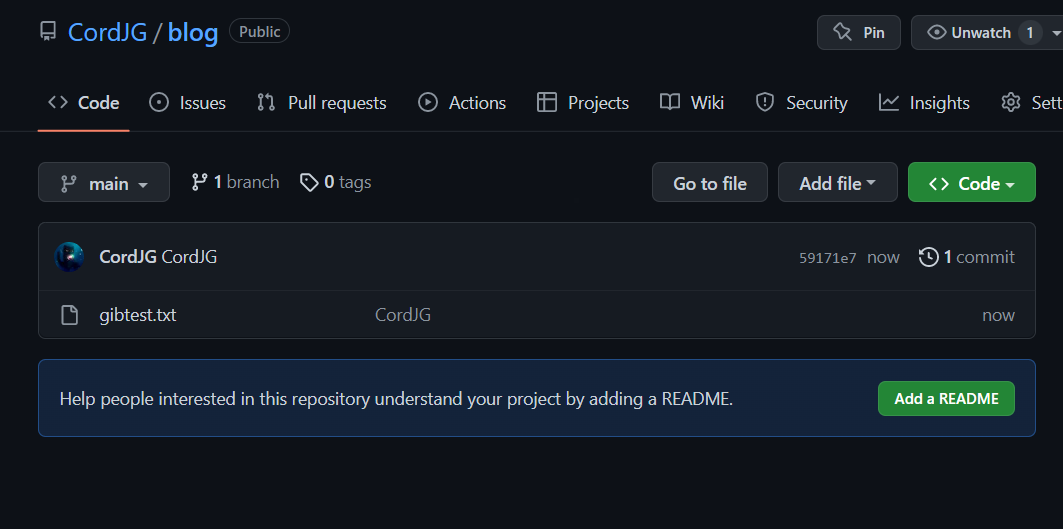This screenshot has width=1063, height=529.
Task: Open the gibtest.txt file
Action: point(138,315)
